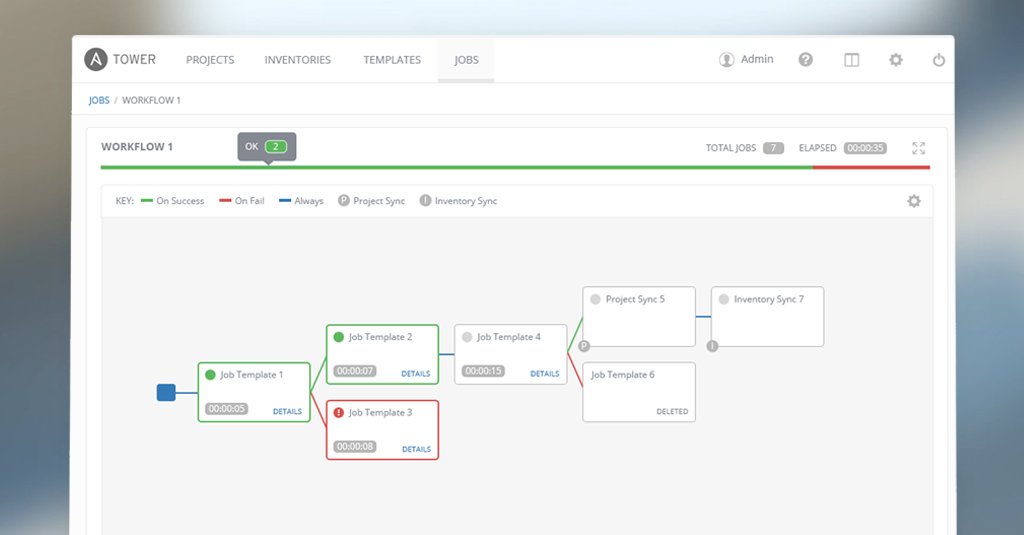Click the I badge on Inventory Sync 7
Screen dimensions: 1024x535
tap(712, 346)
